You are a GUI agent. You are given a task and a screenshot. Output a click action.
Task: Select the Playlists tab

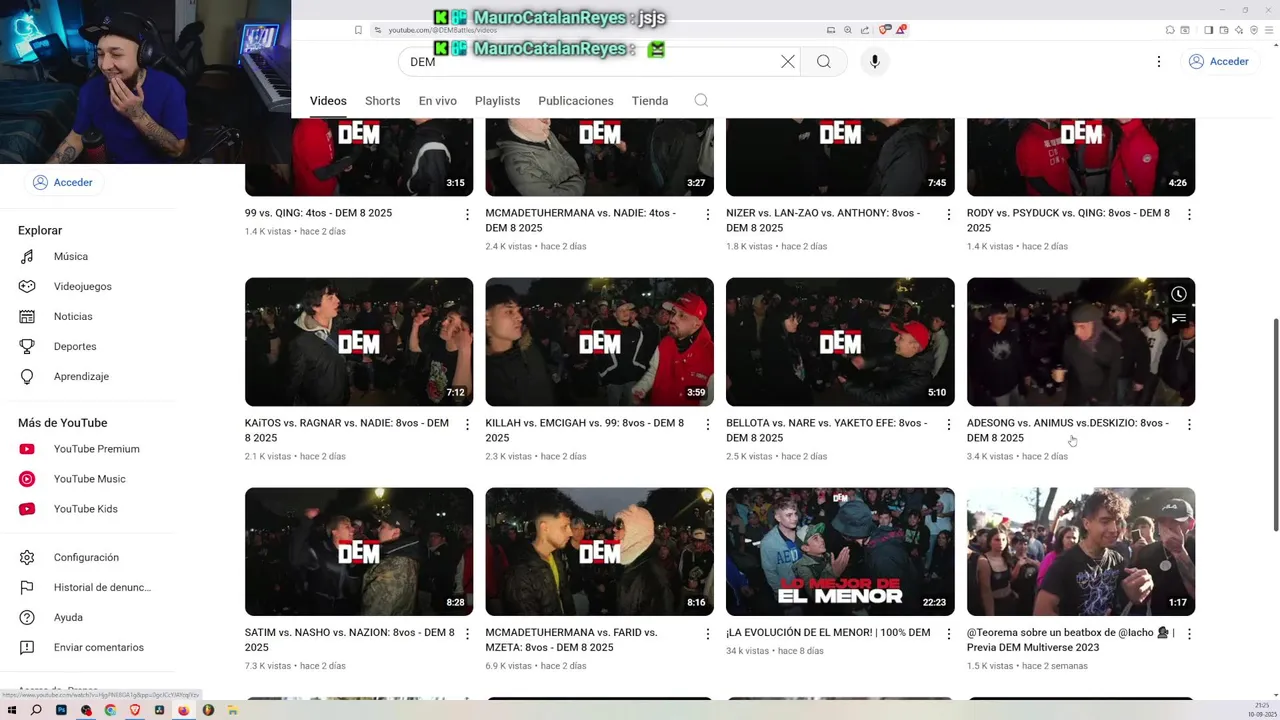click(x=497, y=101)
